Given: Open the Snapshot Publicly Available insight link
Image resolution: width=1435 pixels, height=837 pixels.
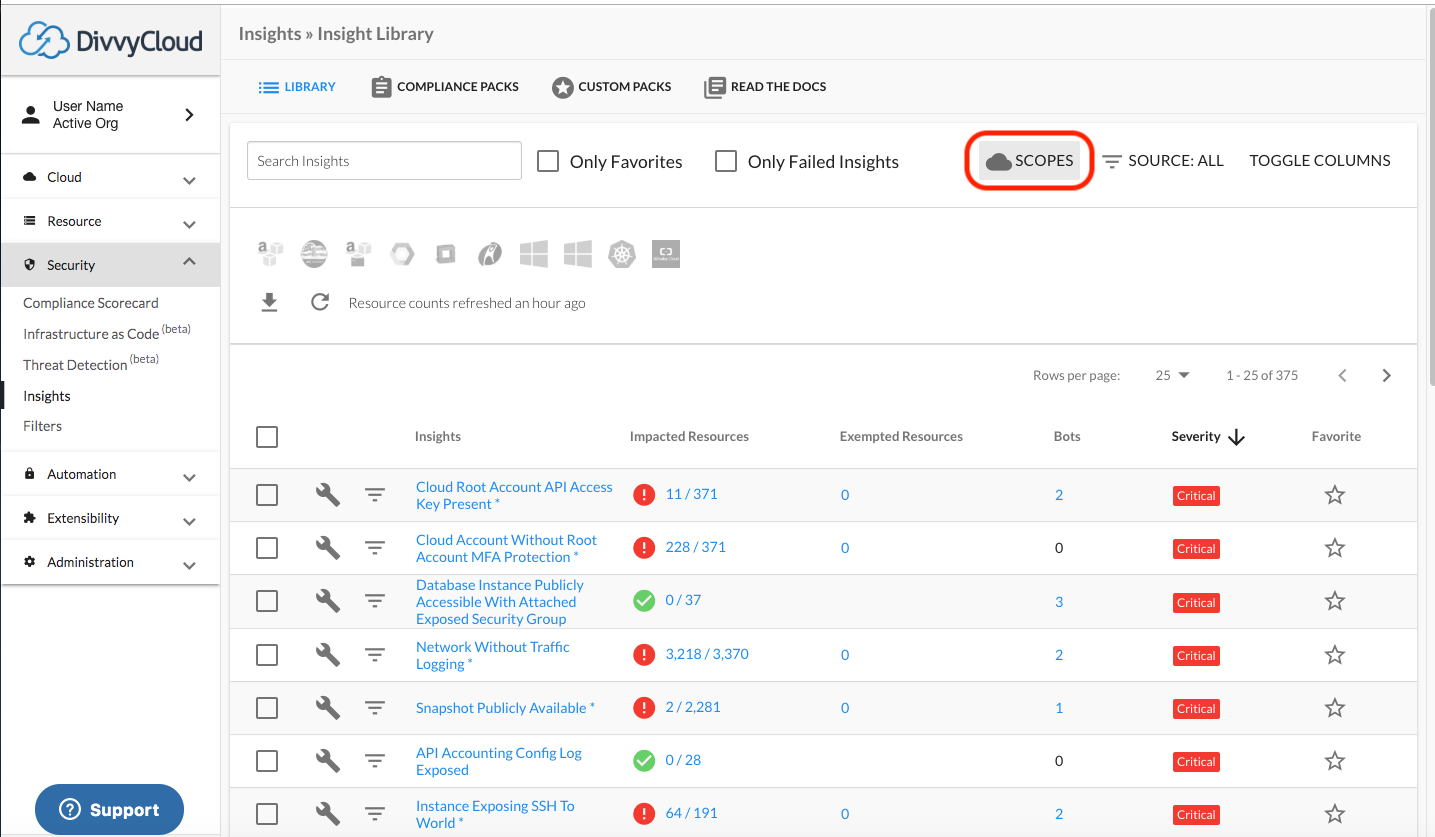Looking at the screenshot, I should coord(505,708).
